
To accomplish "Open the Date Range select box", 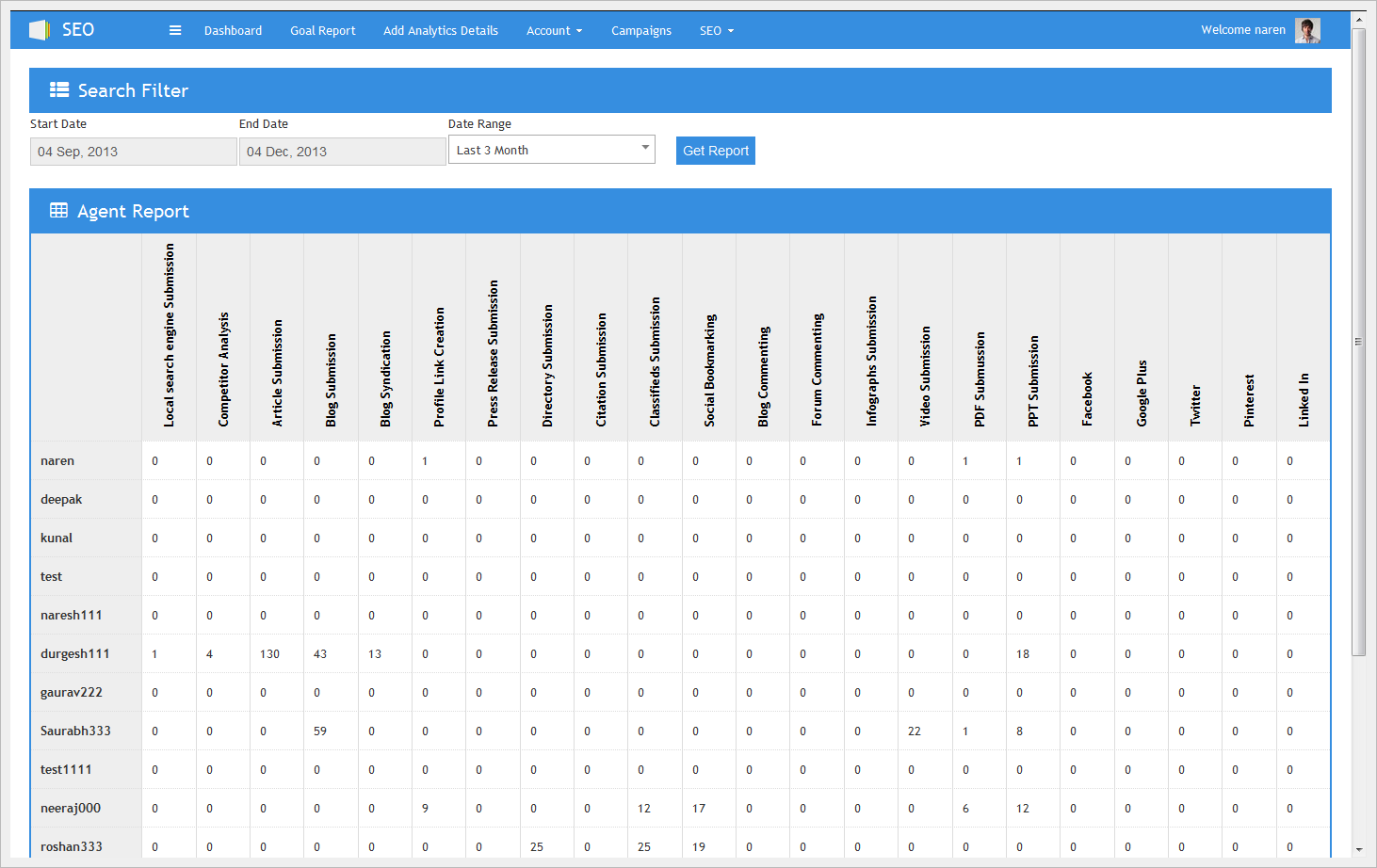I will coord(551,150).
